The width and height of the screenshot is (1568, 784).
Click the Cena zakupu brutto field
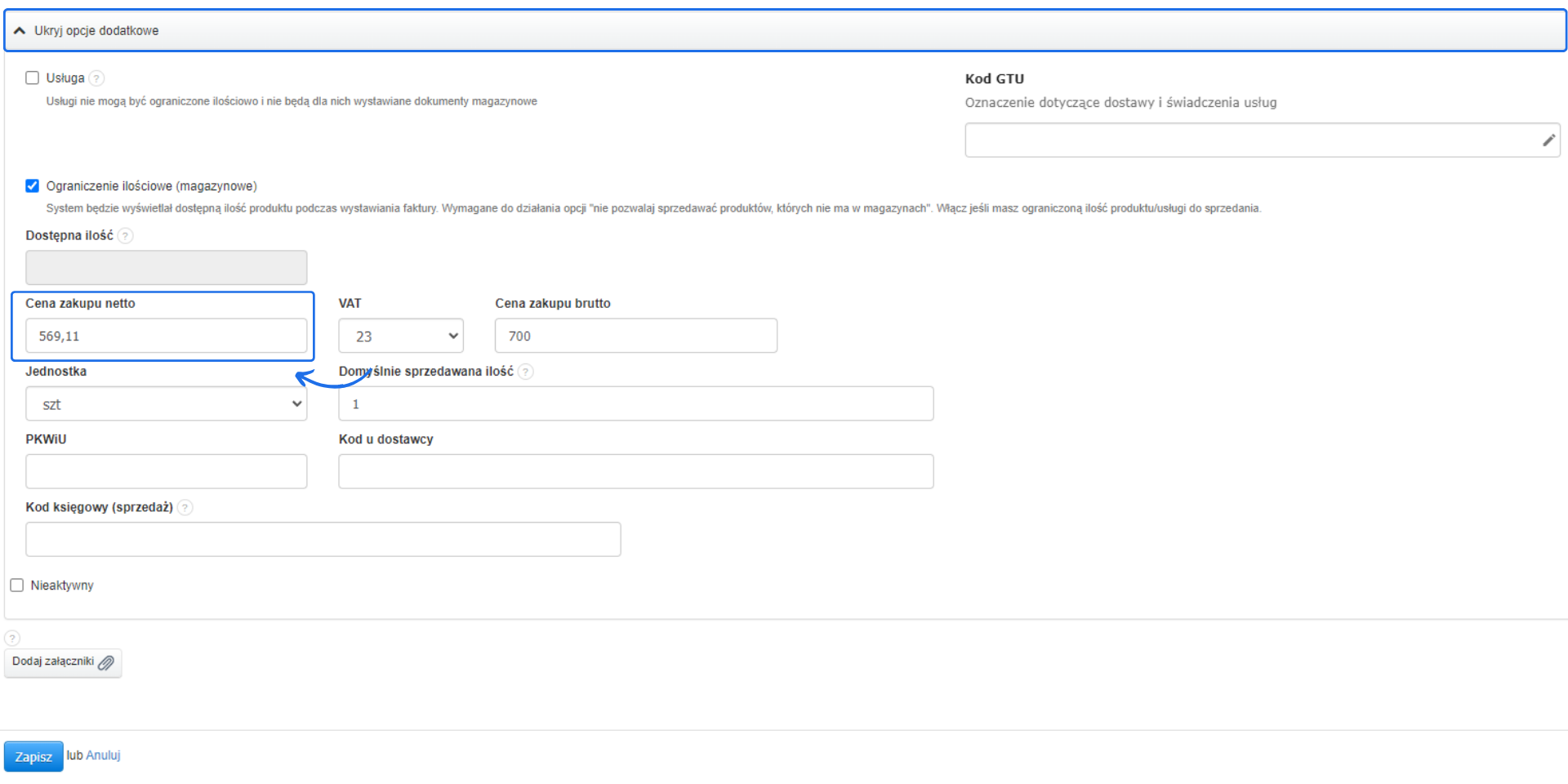coord(635,336)
